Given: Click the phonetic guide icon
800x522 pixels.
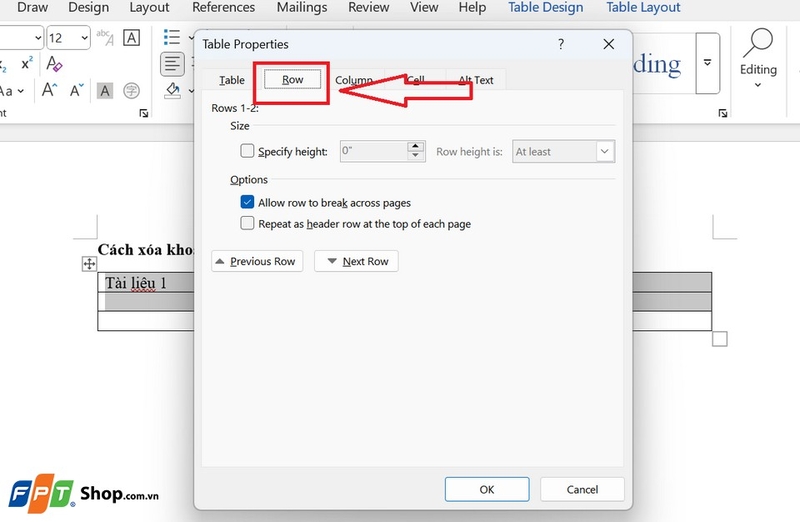Looking at the screenshot, I should pyautogui.click(x=105, y=37).
